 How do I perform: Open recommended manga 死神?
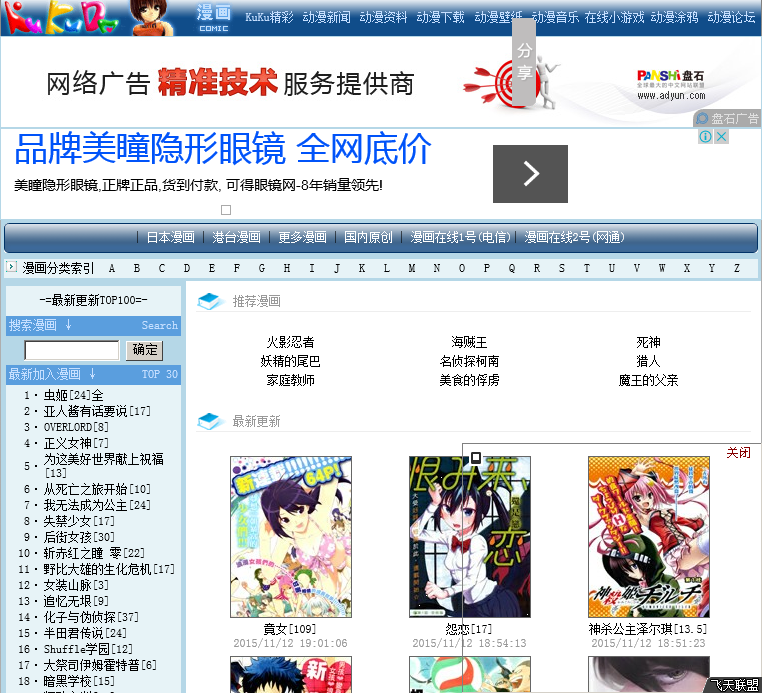[648, 342]
